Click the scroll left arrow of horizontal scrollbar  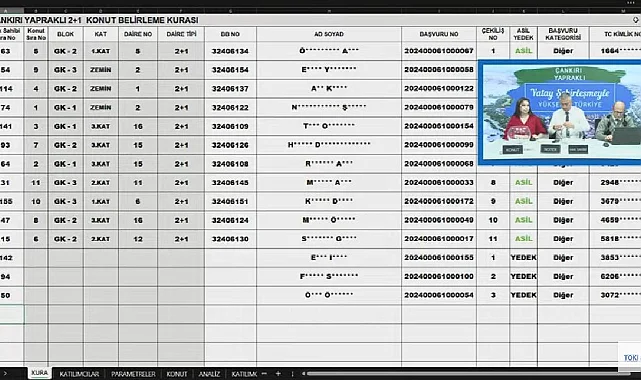303,374
